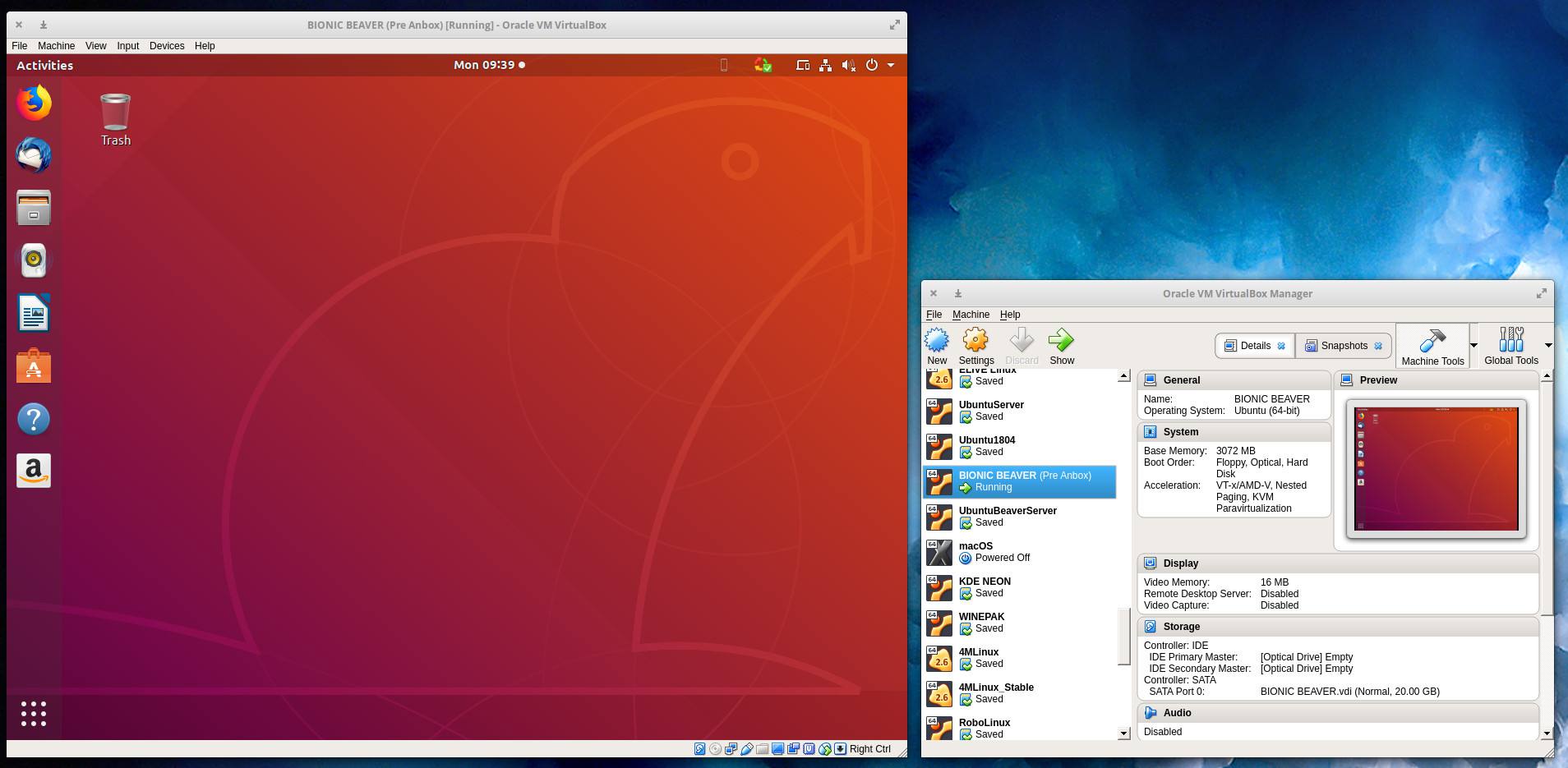Image resolution: width=1568 pixels, height=768 pixels.
Task: Select the UbuntuServer VM in list
Action: point(1019,411)
